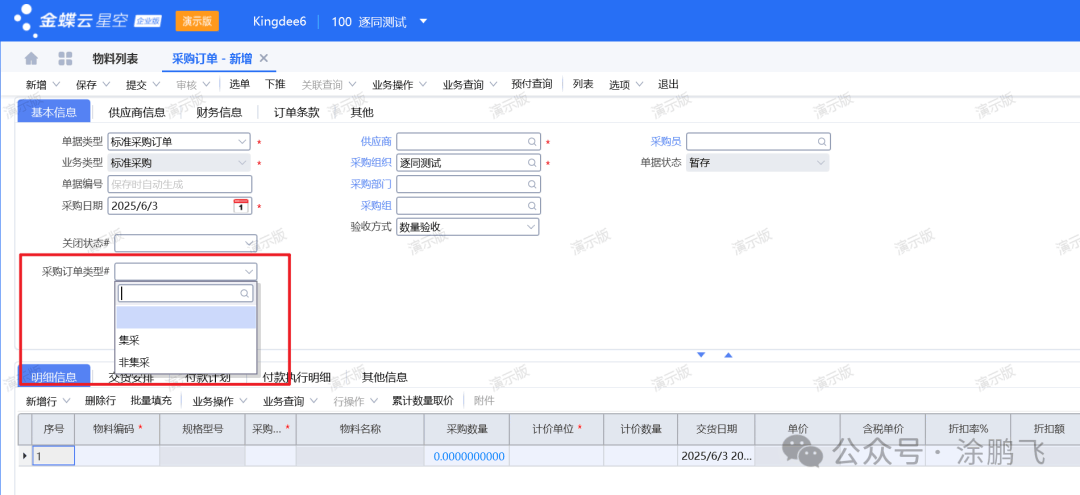Switch to the 供应商信息 tab
The height and width of the screenshot is (495, 1080).
point(137,112)
